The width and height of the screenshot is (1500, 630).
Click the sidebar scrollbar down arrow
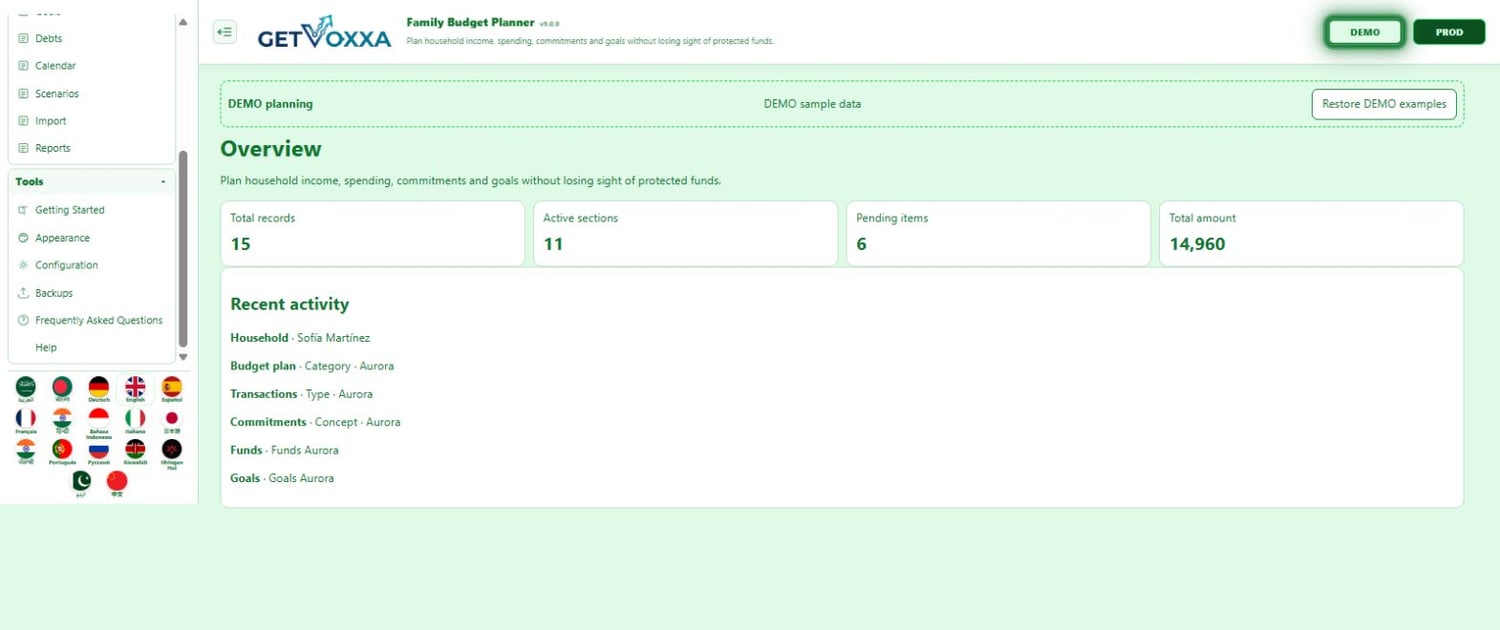182,357
